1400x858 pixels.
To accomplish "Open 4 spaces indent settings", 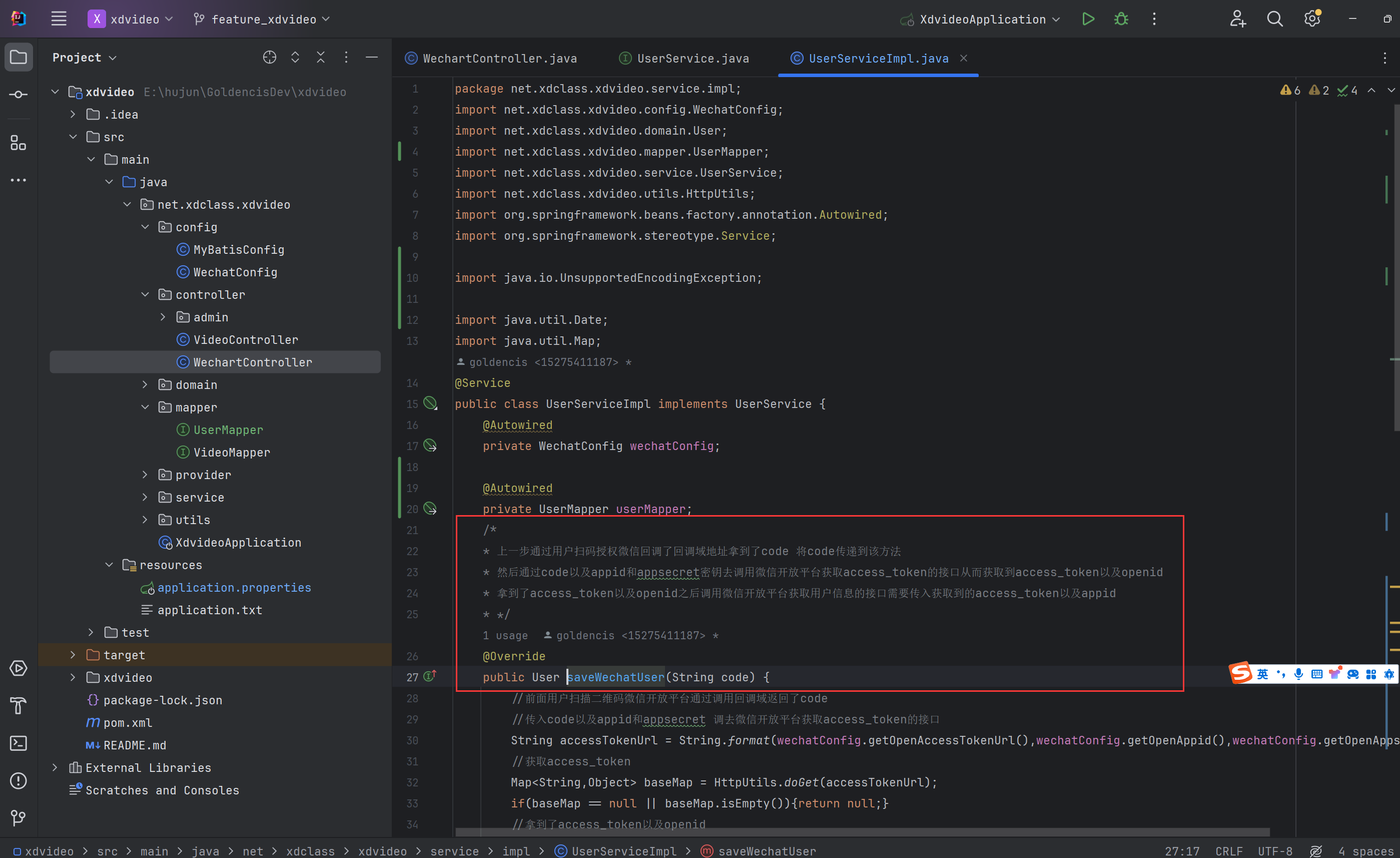I will 1366,850.
